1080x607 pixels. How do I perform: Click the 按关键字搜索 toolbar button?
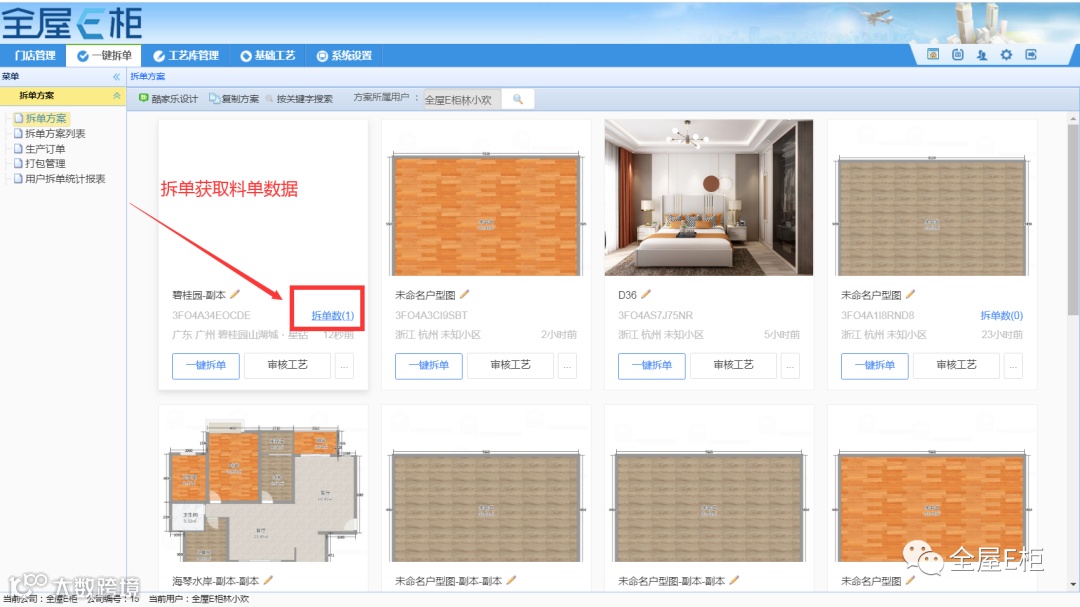pyautogui.click(x=300, y=99)
